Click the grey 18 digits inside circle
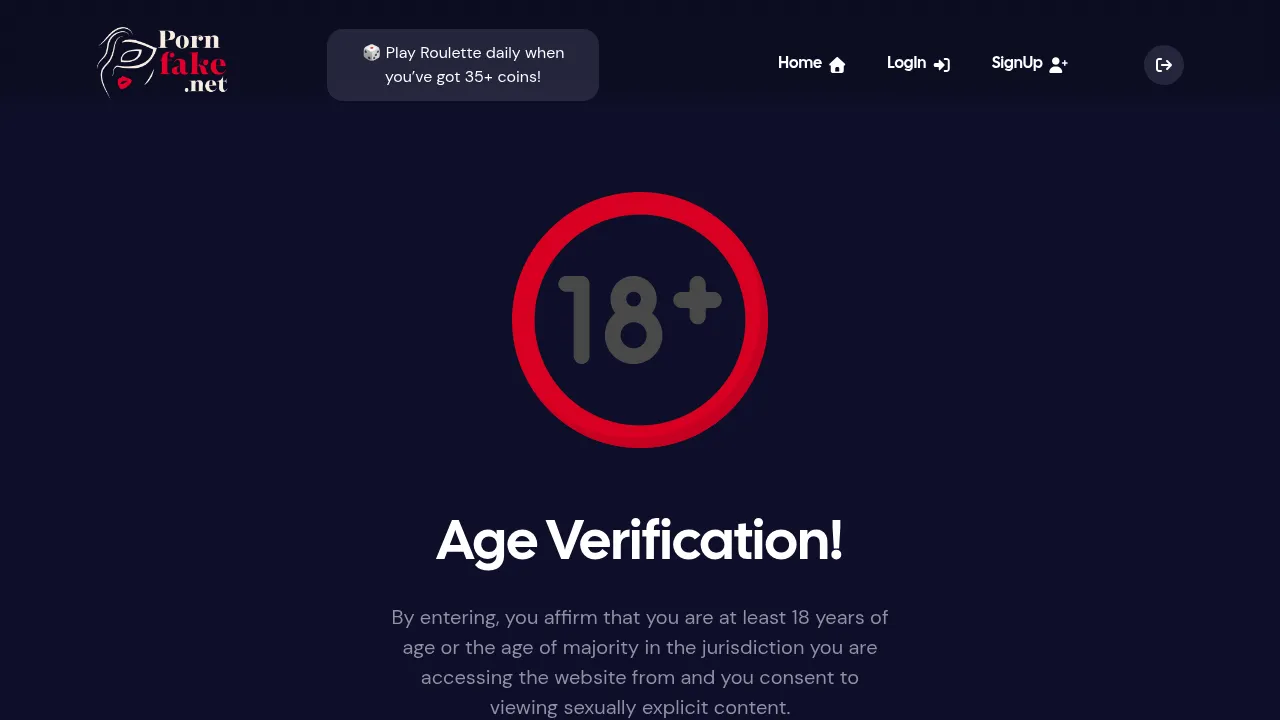Screen dimensions: 1280x720 click(x=610, y=320)
